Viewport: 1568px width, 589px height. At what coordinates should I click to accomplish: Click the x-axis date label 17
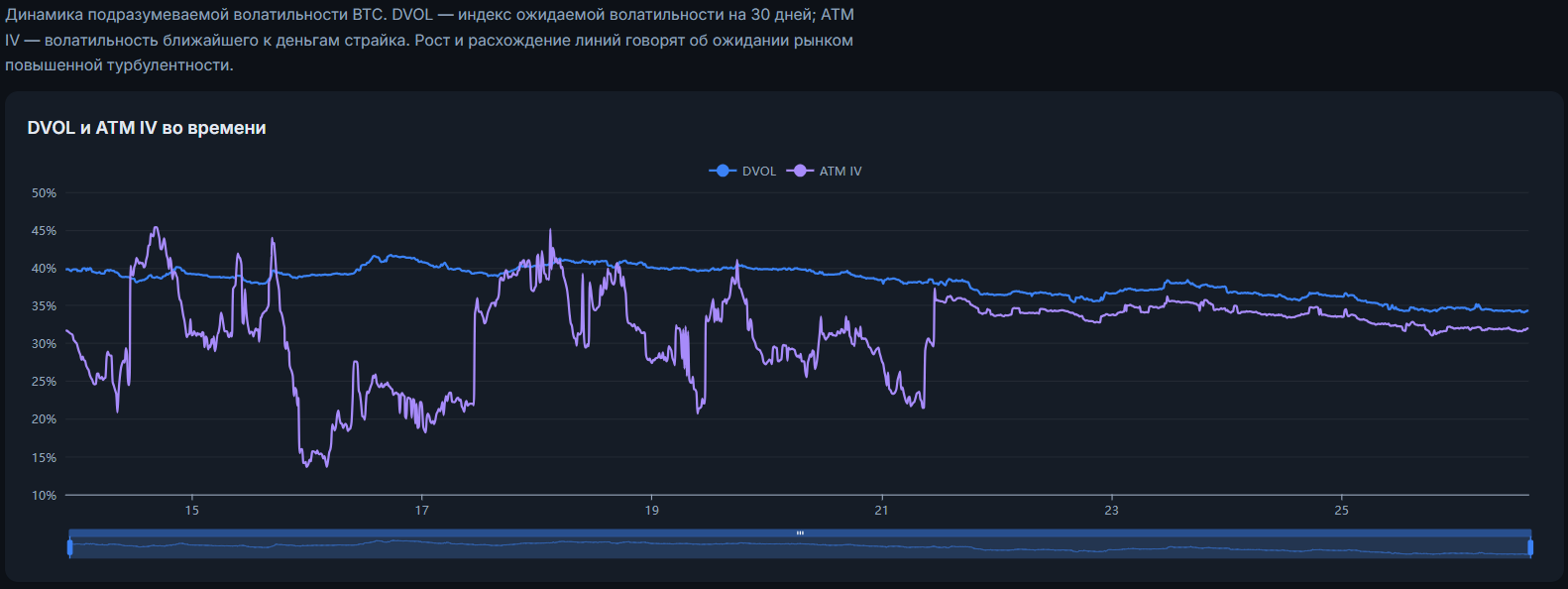(422, 510)
